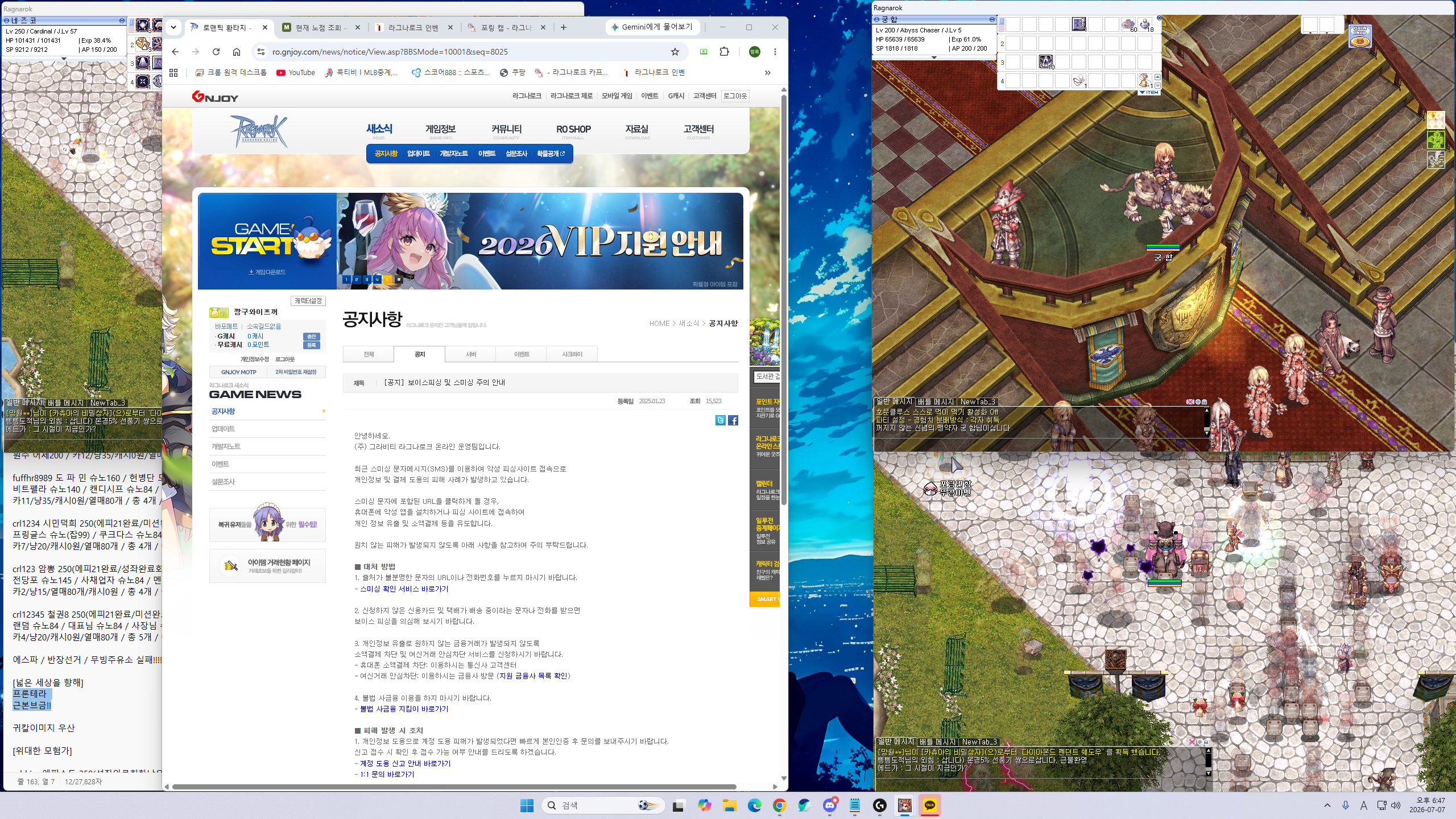Use the shell item in hotbar row 4
The width and height of the screenshot is (1456, 819).
(1079, 81)
